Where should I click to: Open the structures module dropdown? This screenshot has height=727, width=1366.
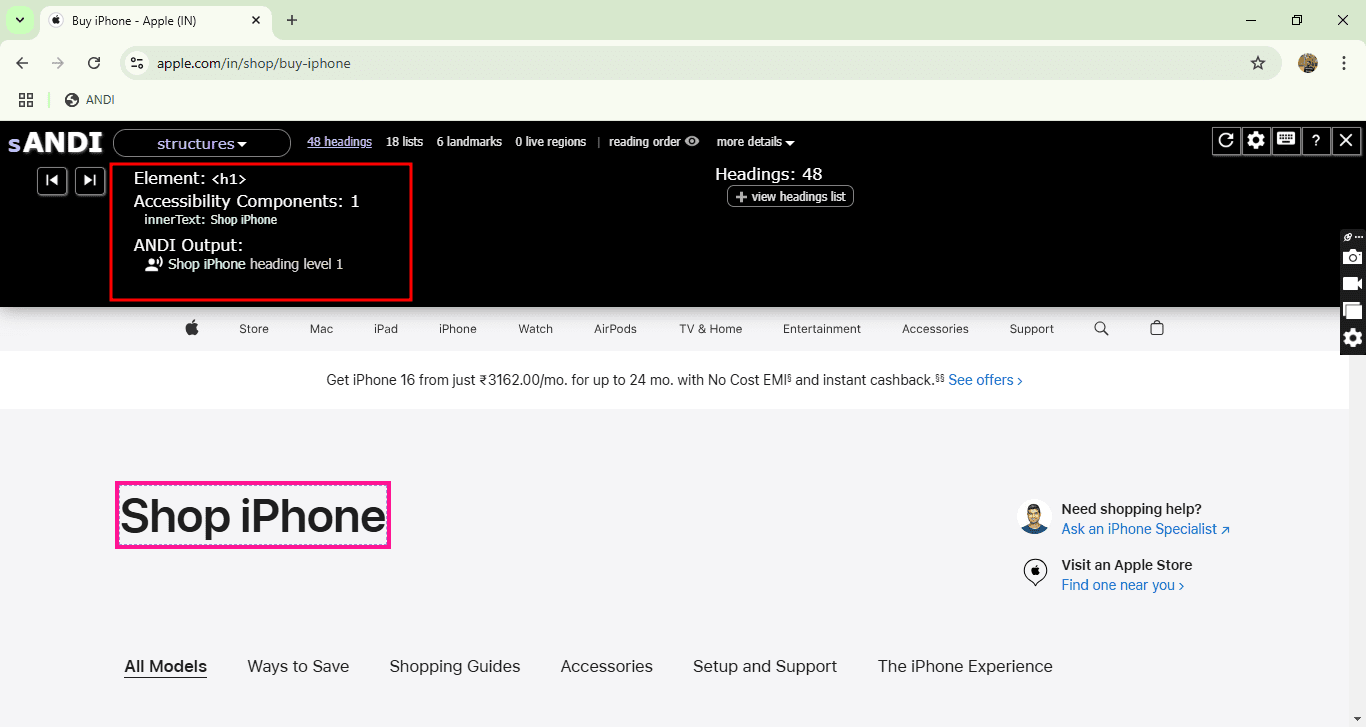201,143
